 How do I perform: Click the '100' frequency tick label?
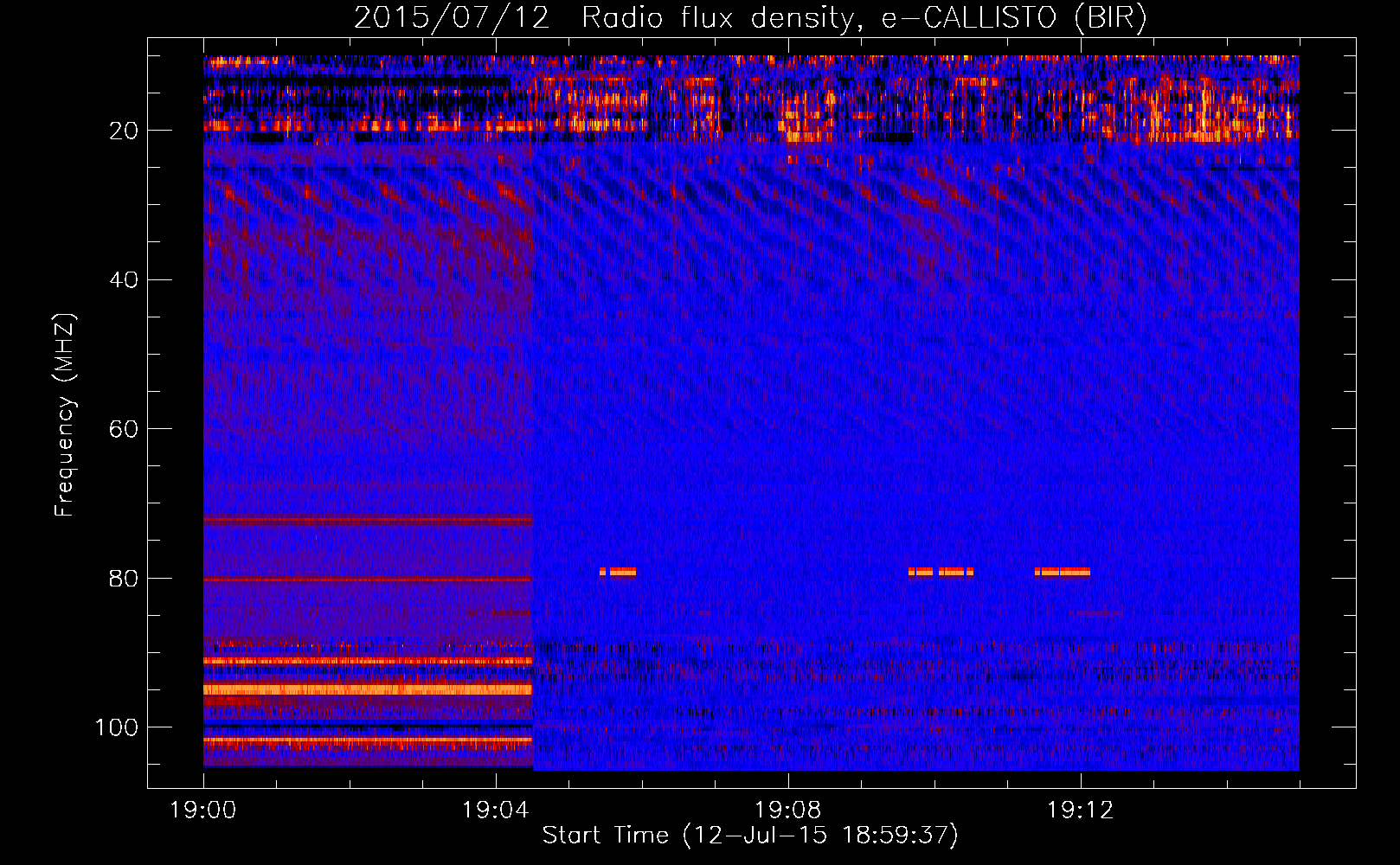click(x=117, y=727)
